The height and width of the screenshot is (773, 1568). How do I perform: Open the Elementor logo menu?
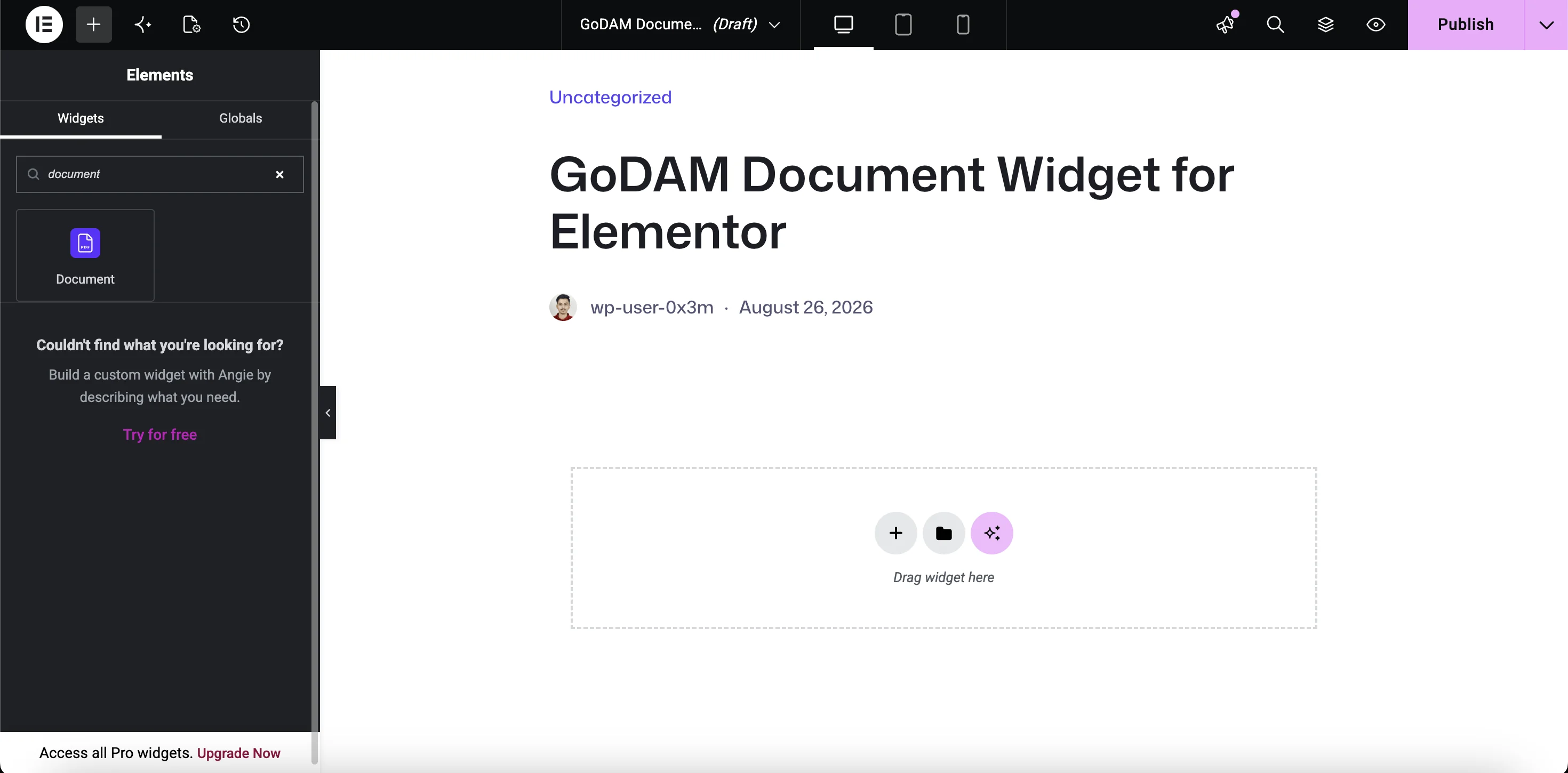[44, 25]
